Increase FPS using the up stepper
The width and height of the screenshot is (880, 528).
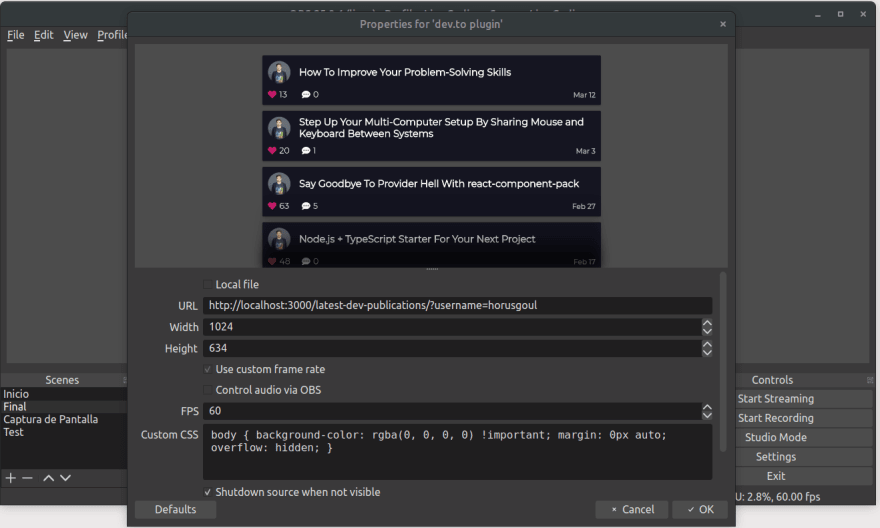click(707, 407)
